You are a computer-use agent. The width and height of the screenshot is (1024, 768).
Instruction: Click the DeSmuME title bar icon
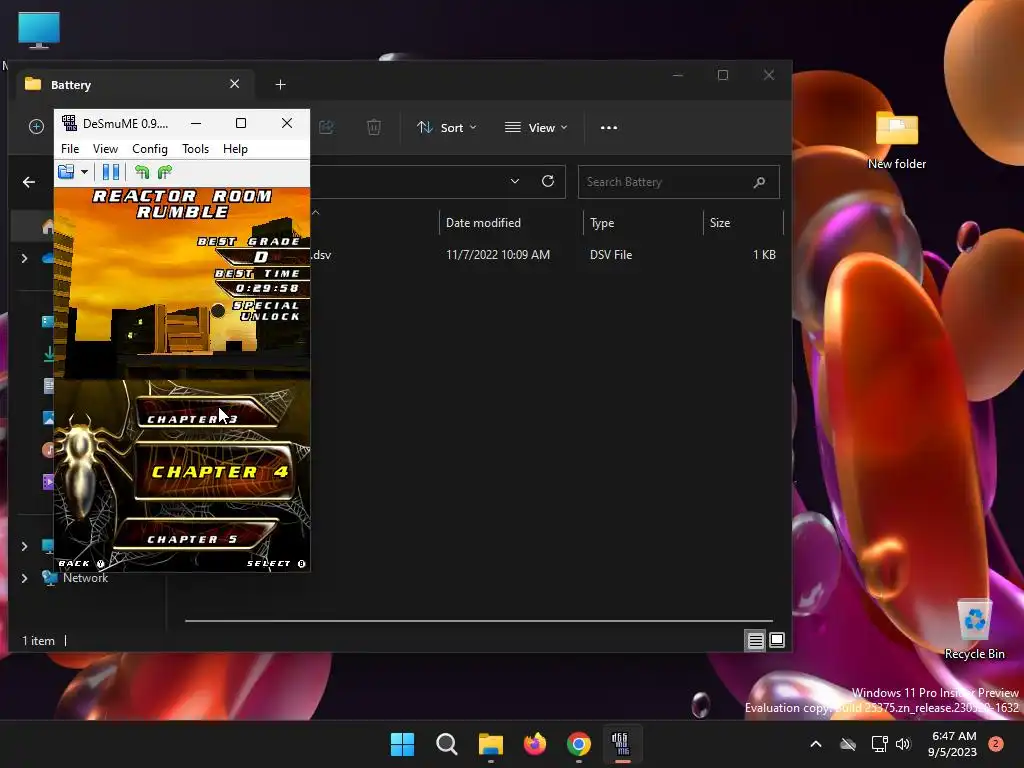pyautogui.click(x=69, y=123)
